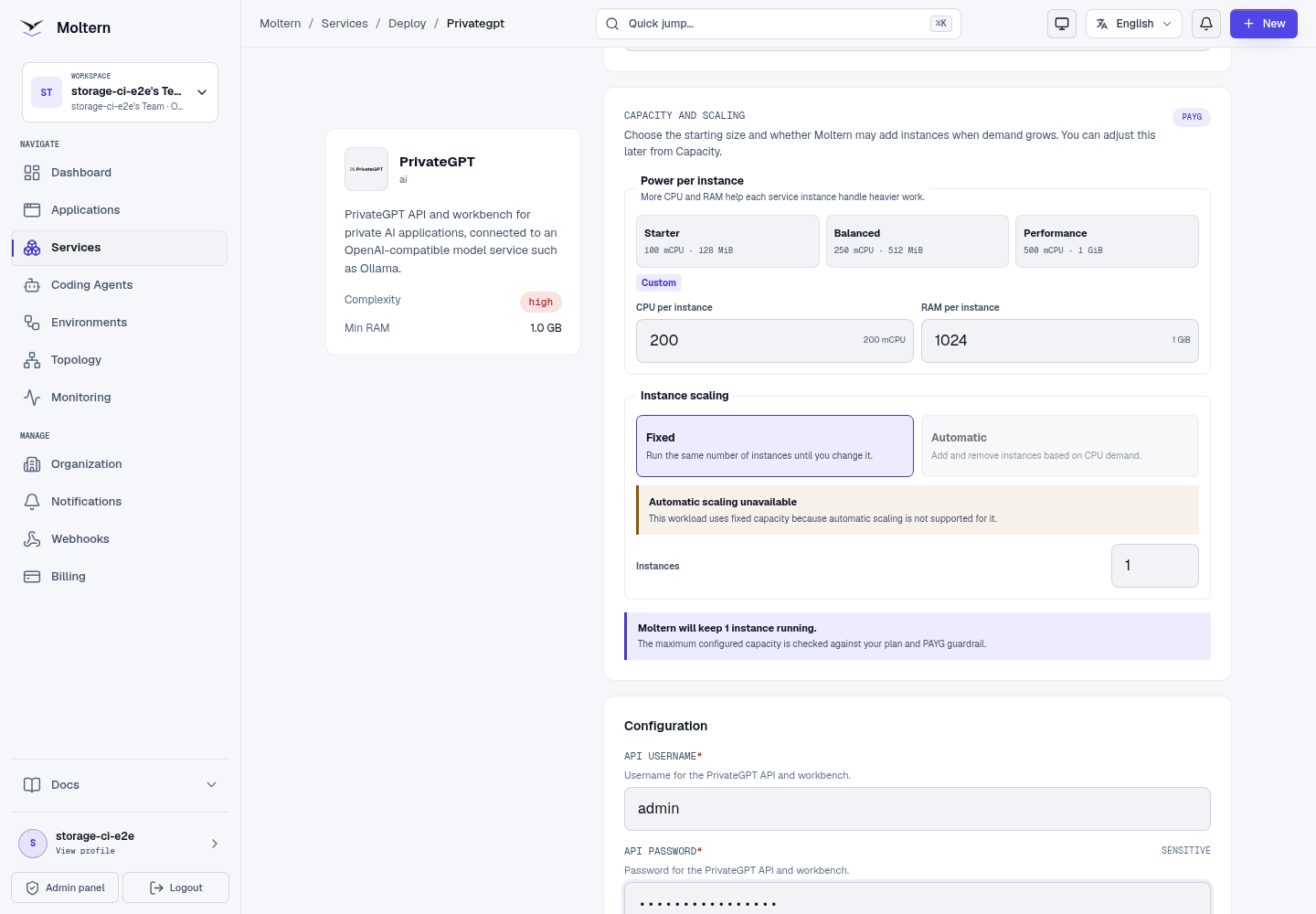This screenshot has height=914, width=1316.
Task: Focus the Quick jump search field
Action: coord(779,24)
